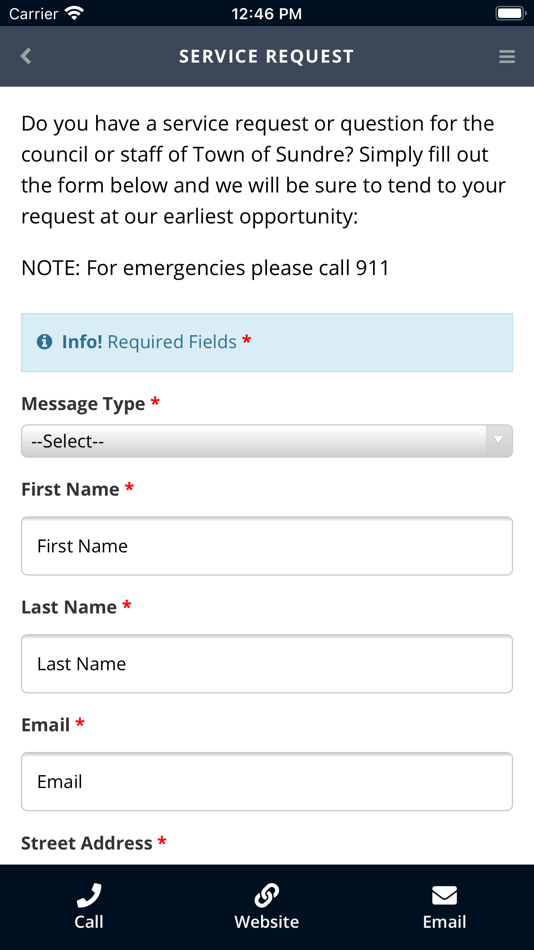Tap the battery indicator icon
This screenshot has width=534, height=950.
click(x=509, y=13)
